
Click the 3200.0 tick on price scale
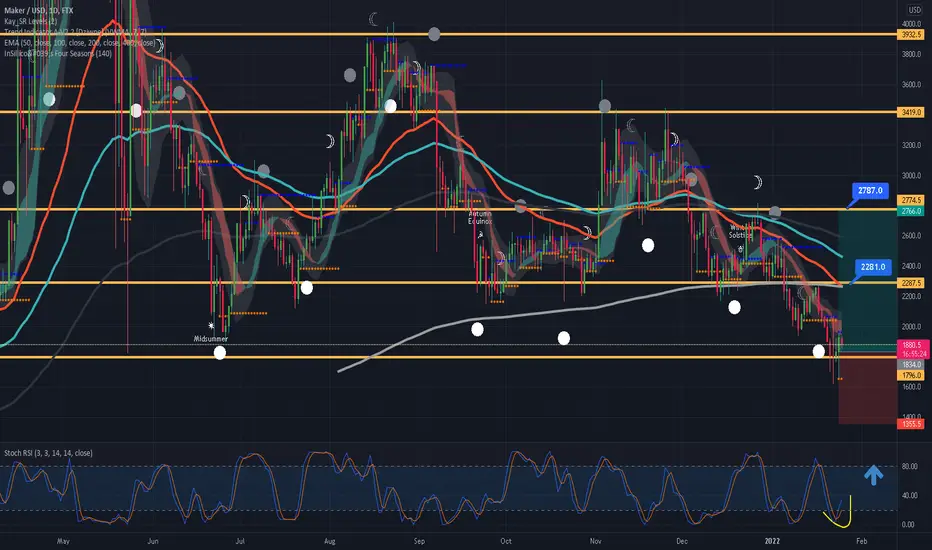(x=911, y=145)
